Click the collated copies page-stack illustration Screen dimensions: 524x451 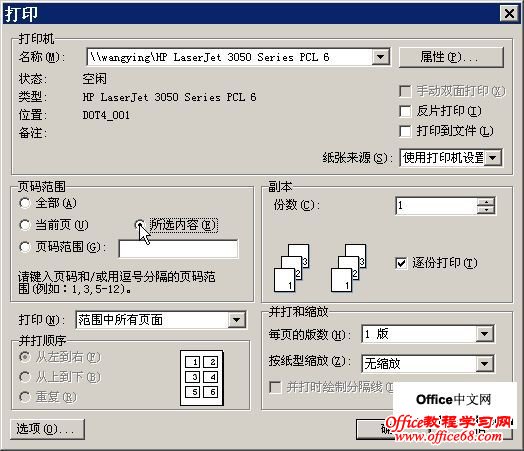point(320,268)
